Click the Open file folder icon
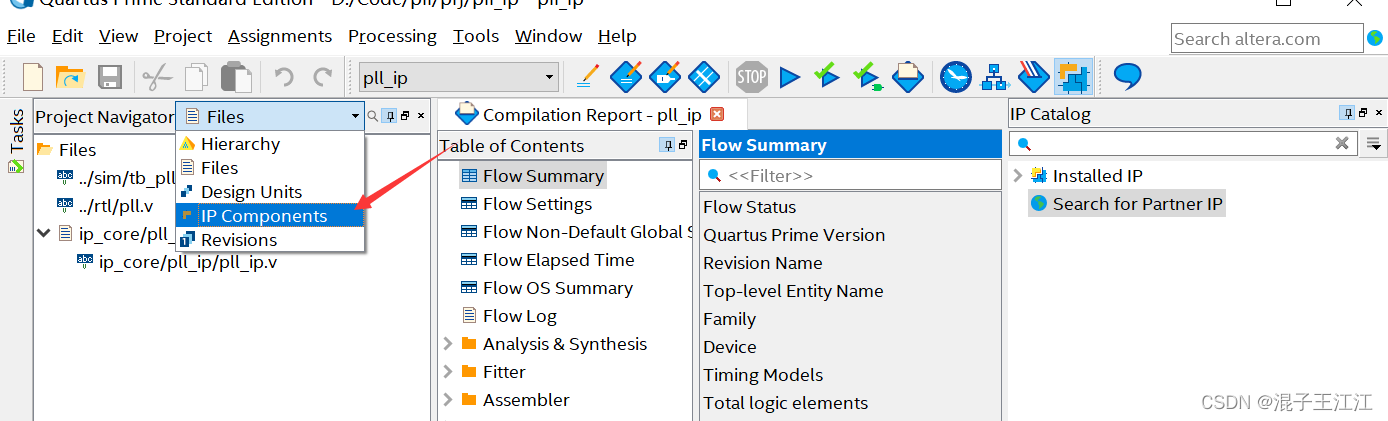 coord(70,76)
